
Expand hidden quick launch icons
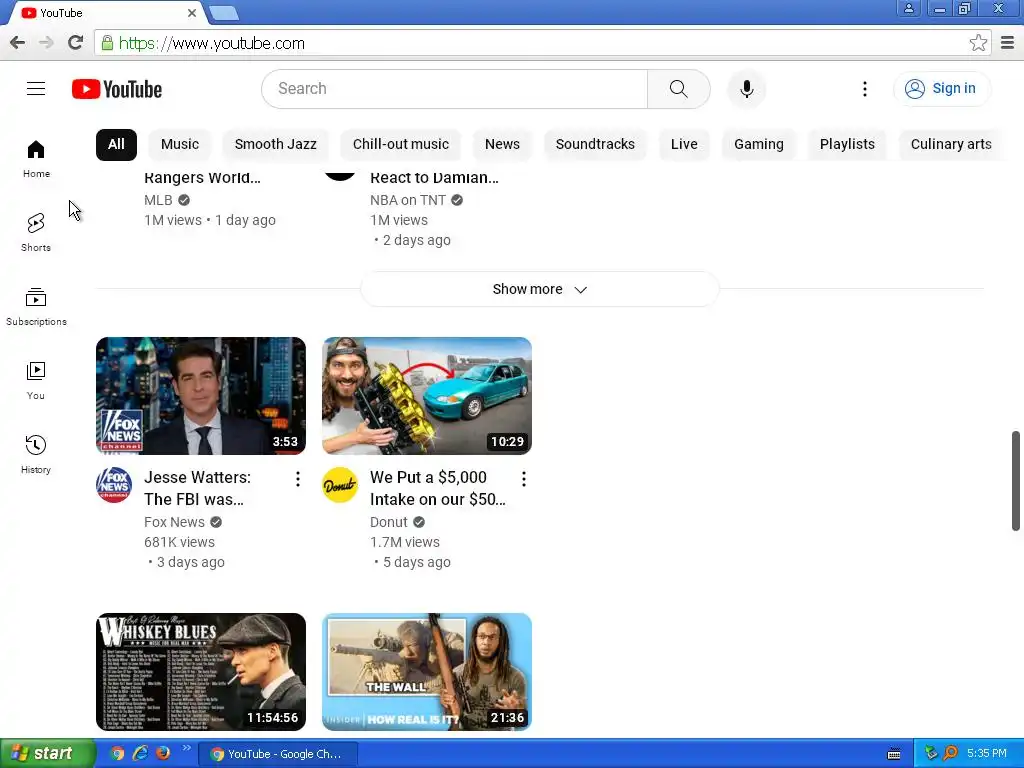[x=186, y=748]
